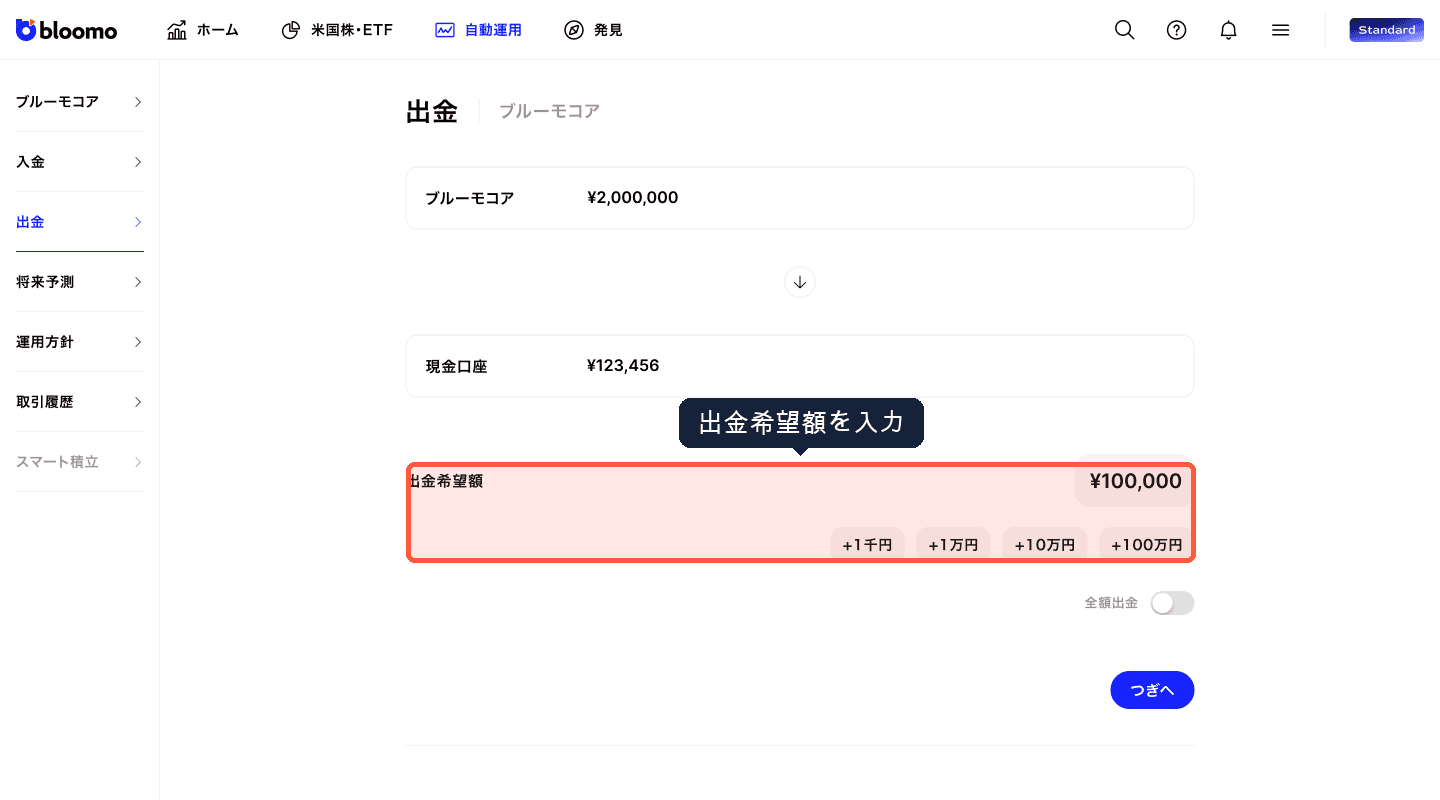1440x800 pixels.
Task: Click the chevron next to スマート積立
Action: click(138, 462)
